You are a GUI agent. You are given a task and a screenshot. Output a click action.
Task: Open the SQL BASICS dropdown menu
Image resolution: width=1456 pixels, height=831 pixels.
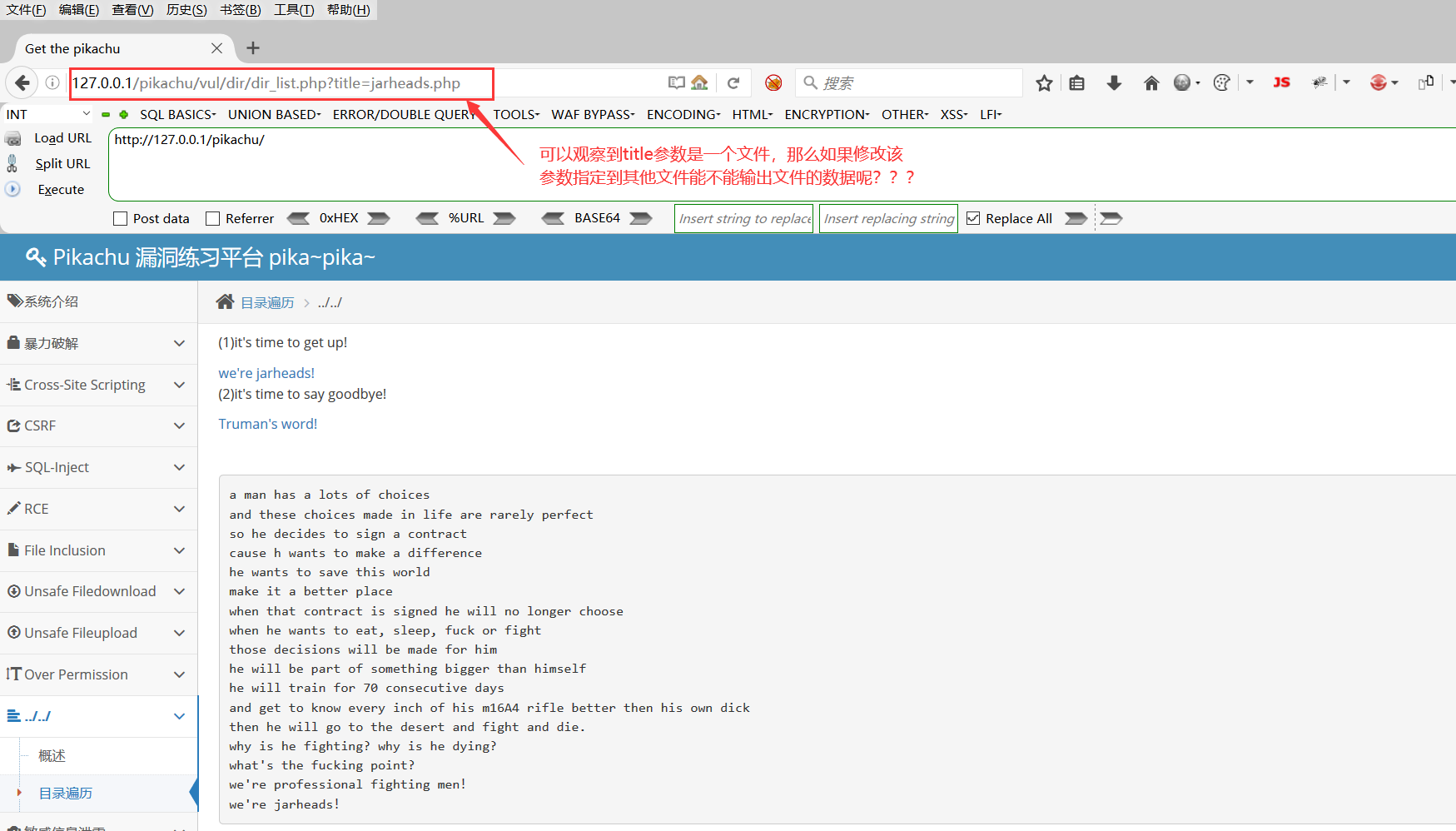(177, 114)
